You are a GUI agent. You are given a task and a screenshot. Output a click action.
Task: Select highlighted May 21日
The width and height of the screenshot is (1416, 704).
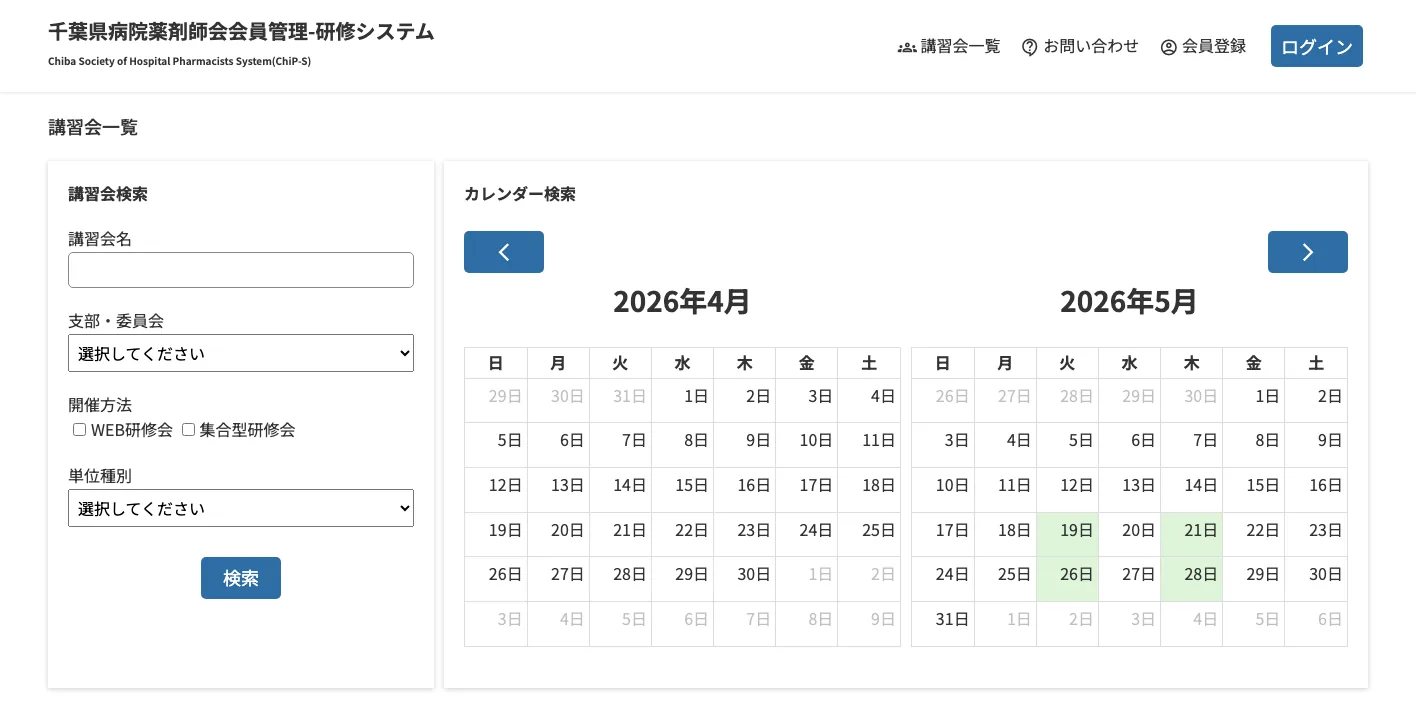(x=1191, y=535)
